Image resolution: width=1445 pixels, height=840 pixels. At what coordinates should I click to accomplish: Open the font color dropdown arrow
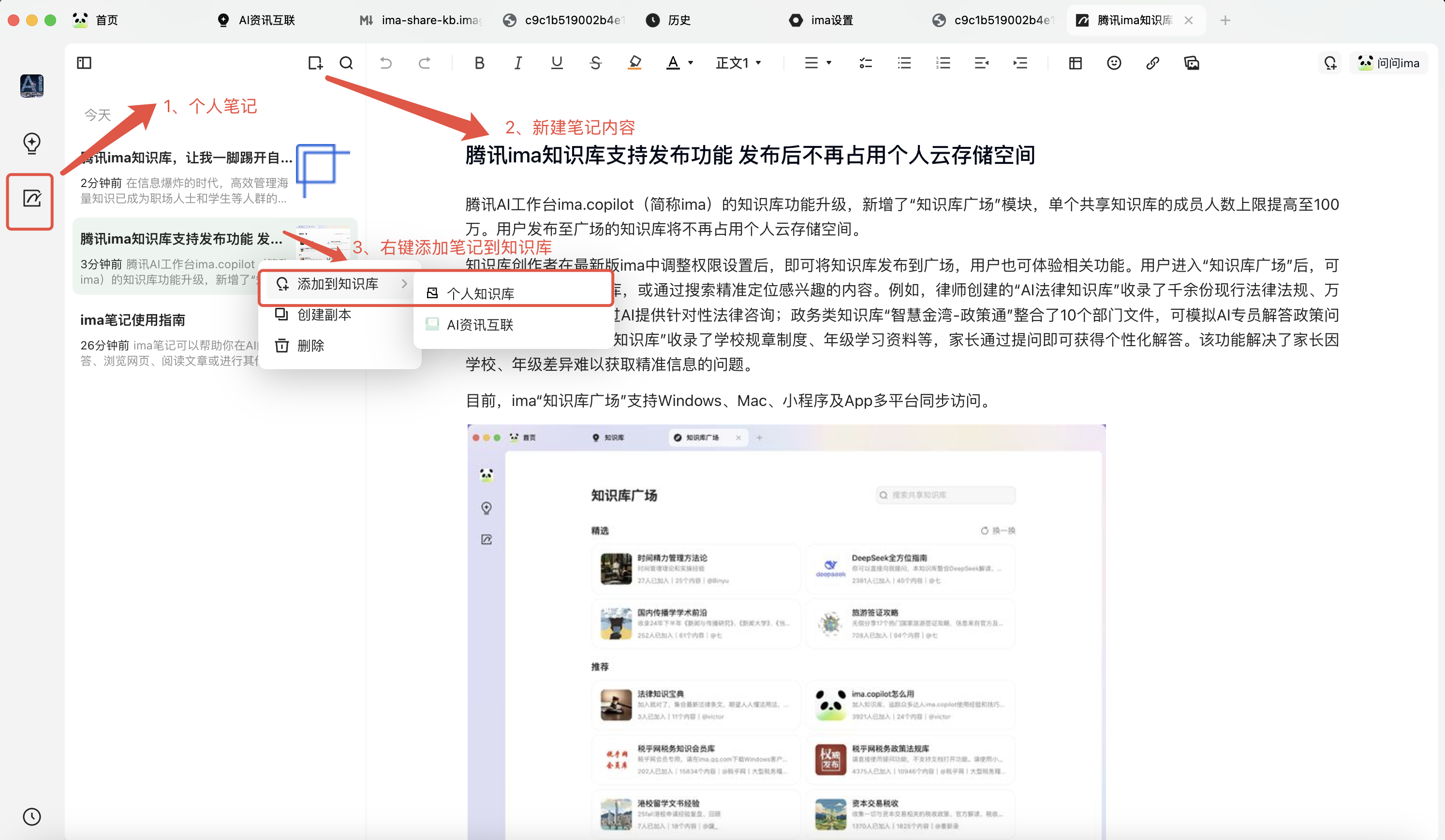(691, 63)
